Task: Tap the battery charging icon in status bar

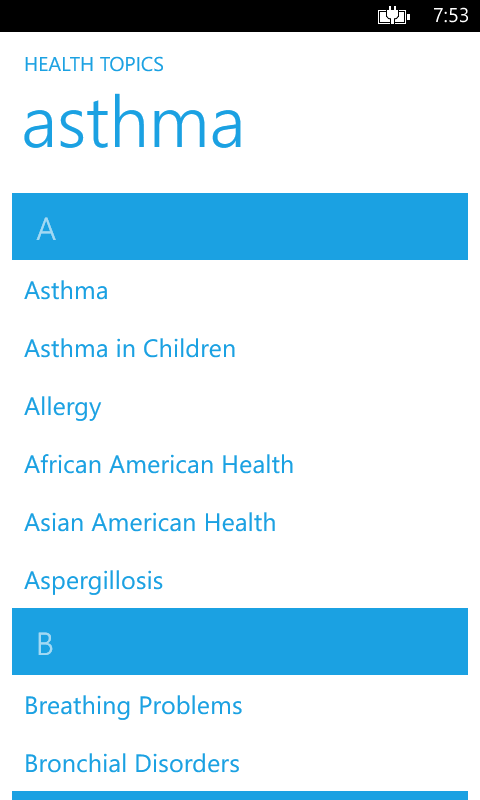Action: coord(394,16)
